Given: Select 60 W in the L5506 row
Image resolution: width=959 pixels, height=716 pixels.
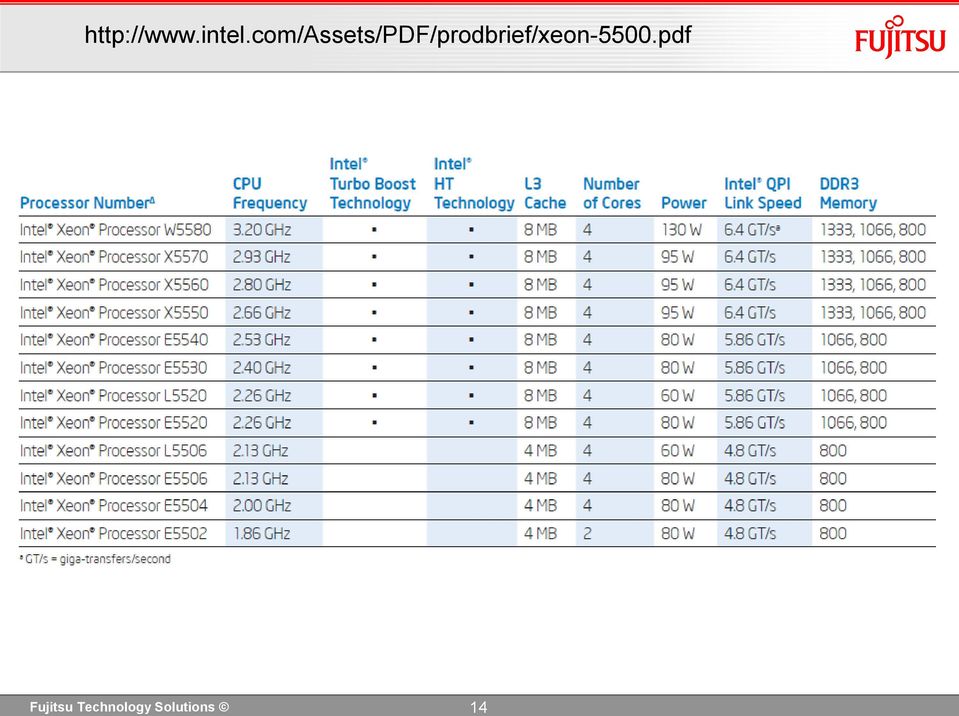Looking at the screenshot, I should tap(678, 451).
